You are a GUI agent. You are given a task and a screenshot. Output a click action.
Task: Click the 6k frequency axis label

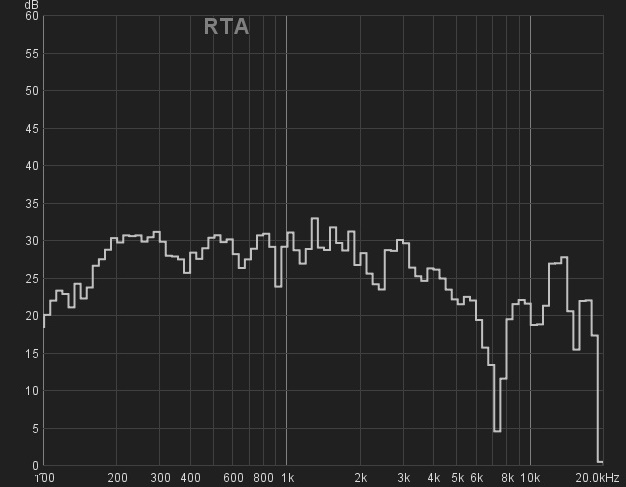pyautogui.click(x=477, y=478)
